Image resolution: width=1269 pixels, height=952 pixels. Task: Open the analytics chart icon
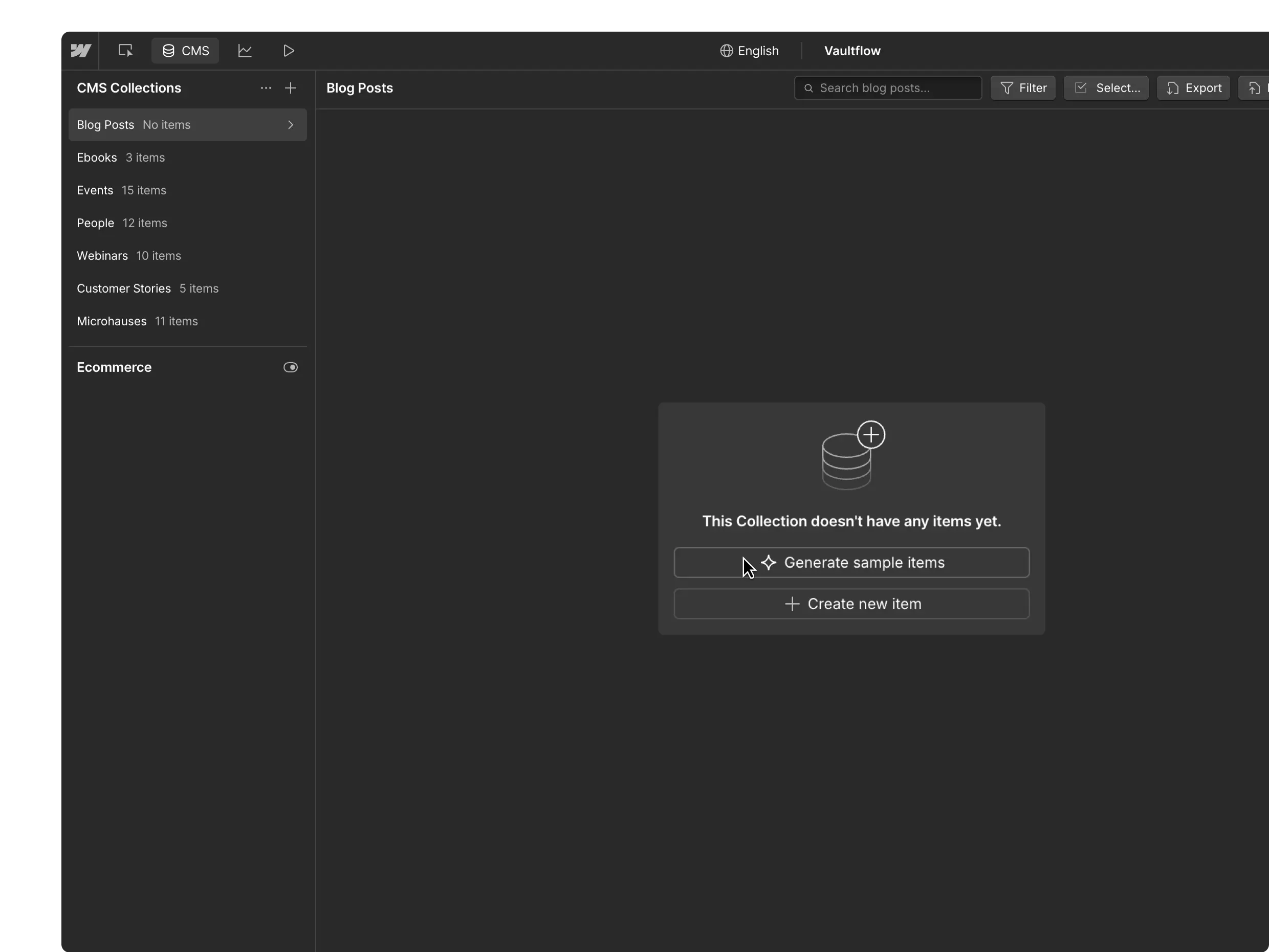pos(245,51)
